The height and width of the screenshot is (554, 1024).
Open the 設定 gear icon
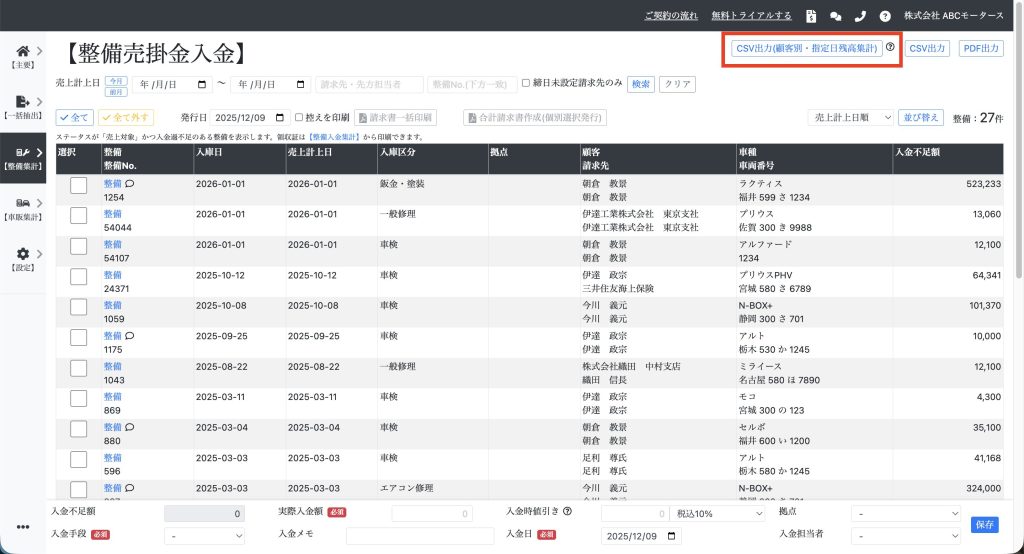click(22, 254)
